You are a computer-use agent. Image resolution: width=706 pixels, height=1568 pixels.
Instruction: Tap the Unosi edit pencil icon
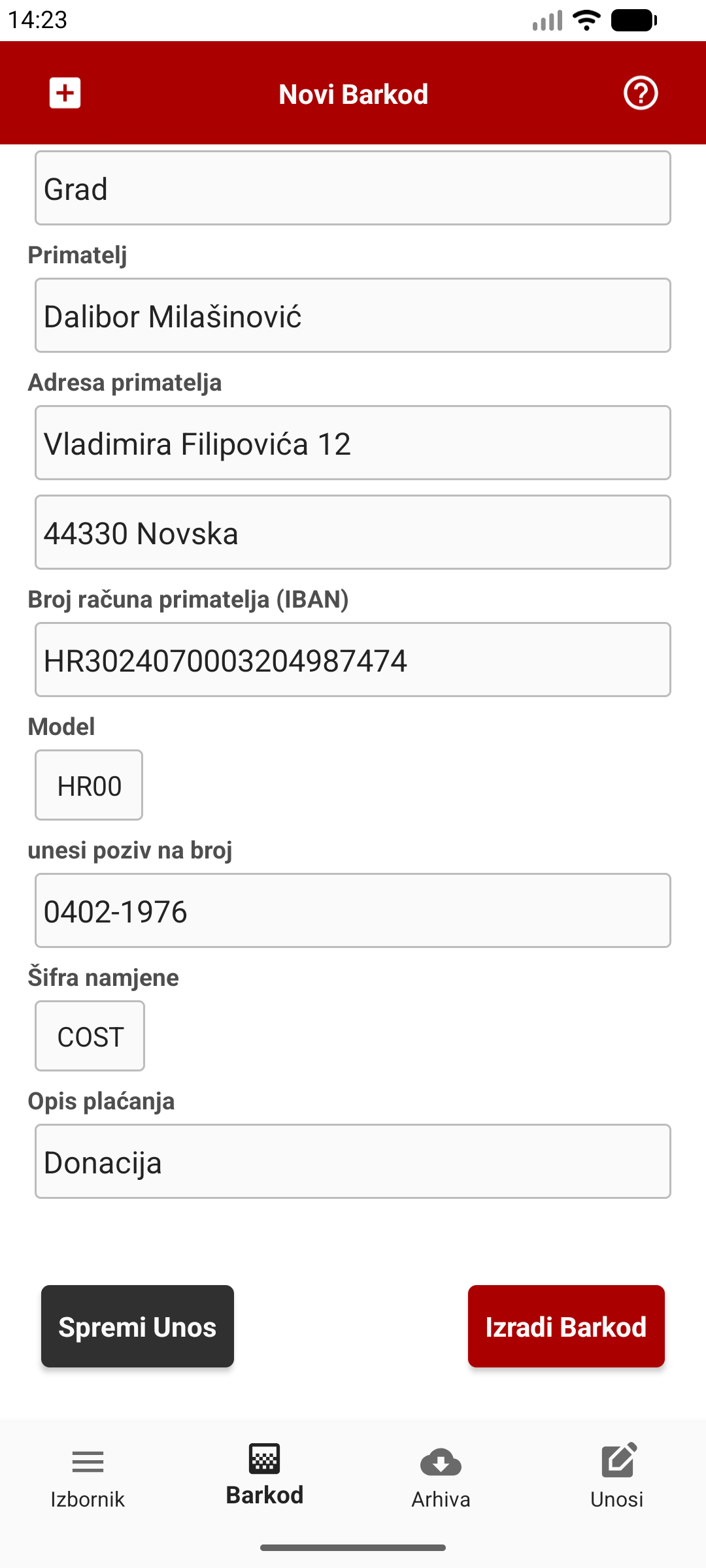618,1461
